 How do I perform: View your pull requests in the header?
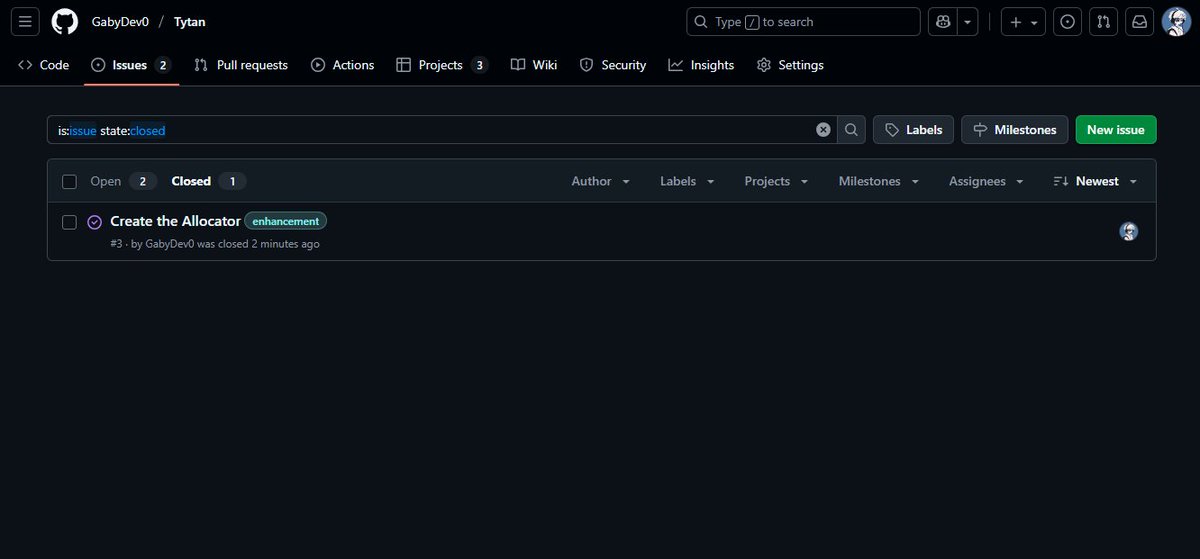pyautogui.click(x=1102, y=22)
